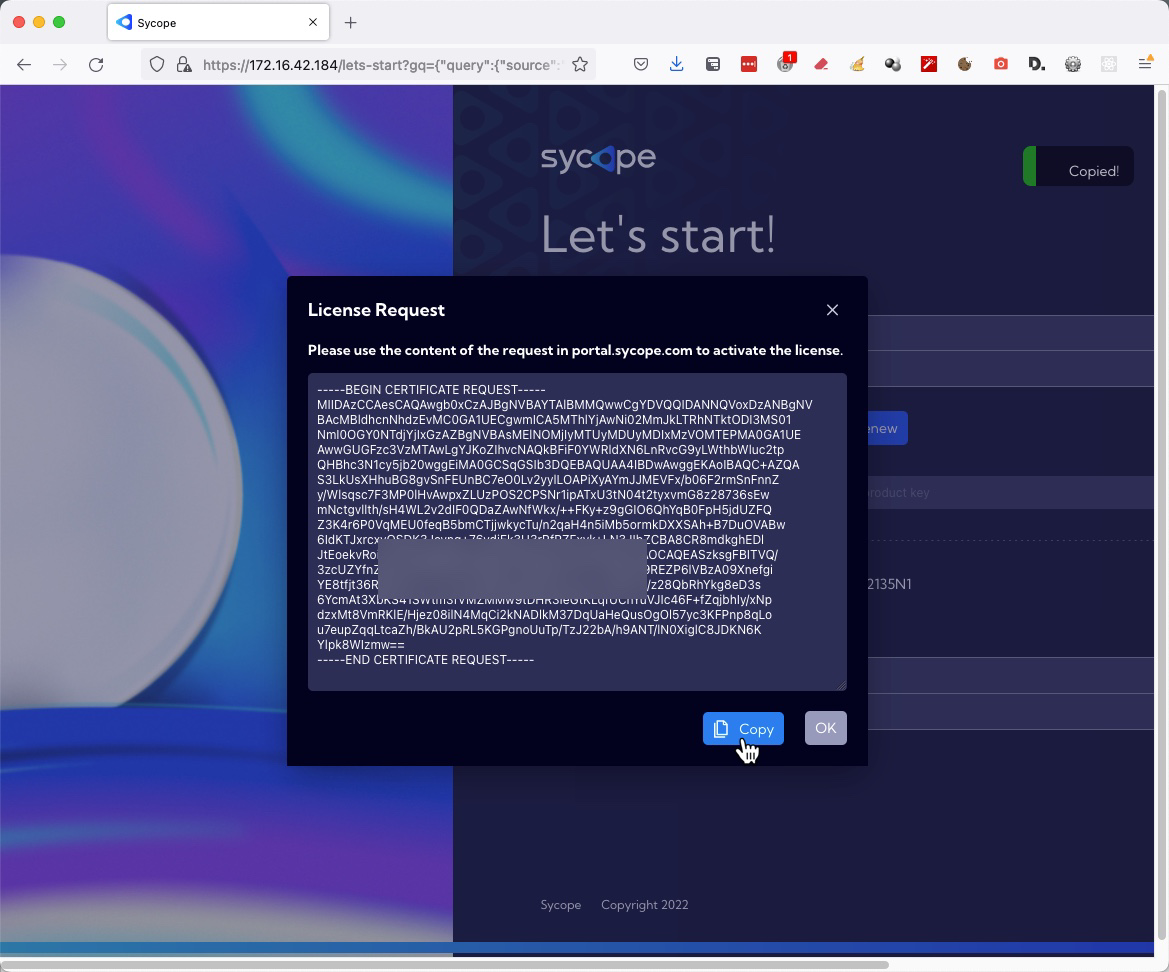Close the Sycope tab
This screenshot has height=972, width=1169.
point(313,22)
